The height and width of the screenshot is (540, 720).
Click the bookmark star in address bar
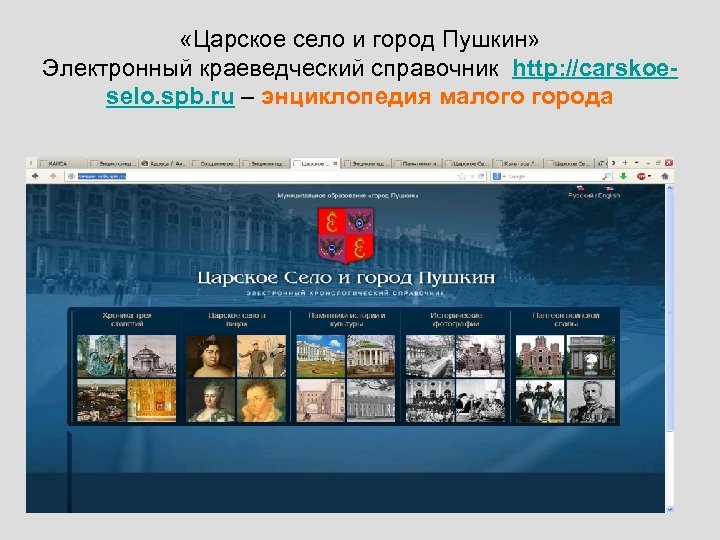(462, 176)
